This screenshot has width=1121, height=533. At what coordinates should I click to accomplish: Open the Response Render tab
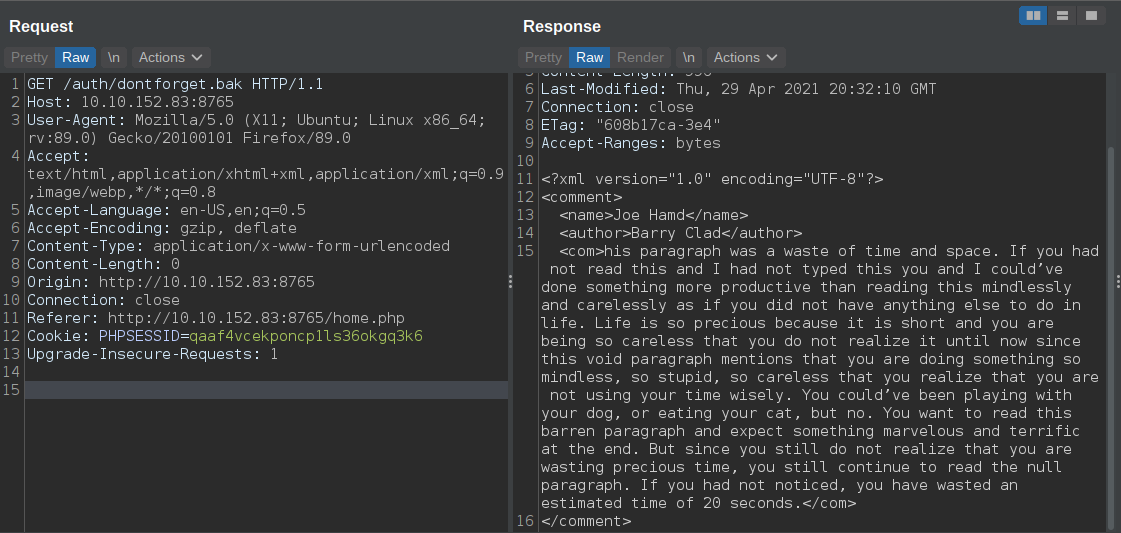[640, 57]
